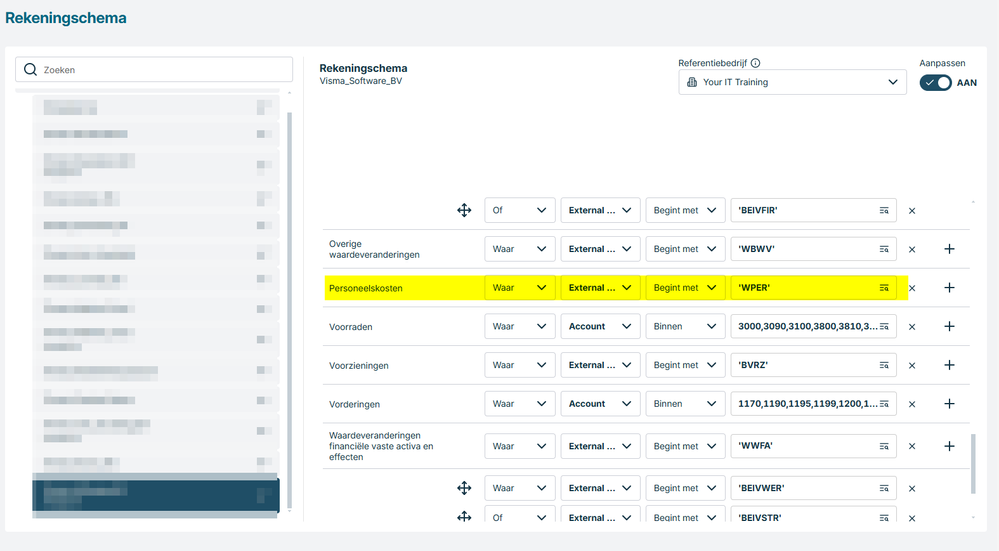The height and width of the screenshot is (551, 999).
Task: Open 'Account' field dropdown for Vorderingen
Action: pos(600,404)
